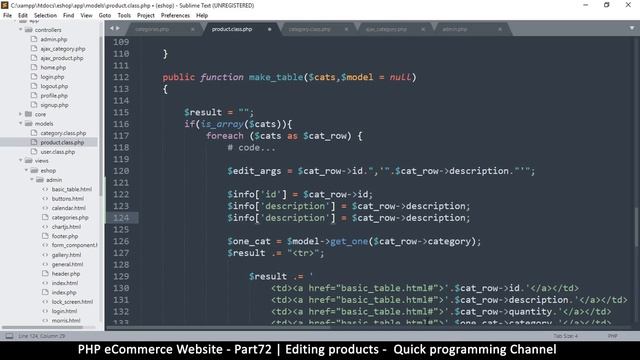Click the code icon beside buttons.html
Viewport: 640px width, 360px height.
click(x=45, y=199)
